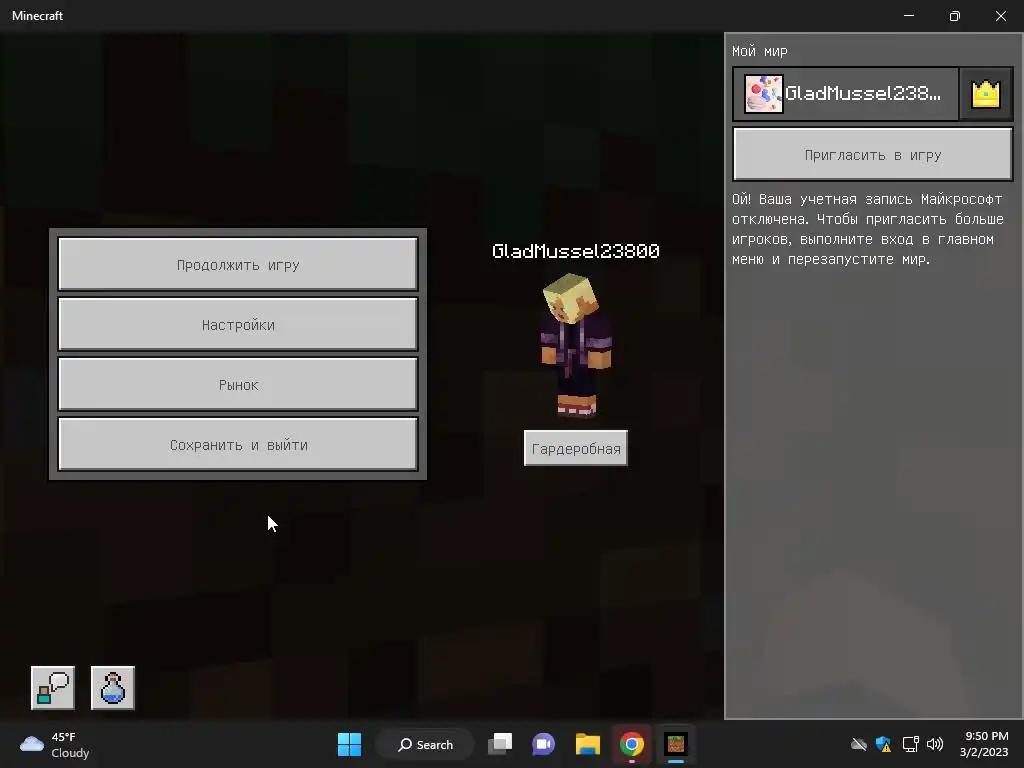Close the Minecraft window
Screen dimensions: 1024x768
(1000, 16)
